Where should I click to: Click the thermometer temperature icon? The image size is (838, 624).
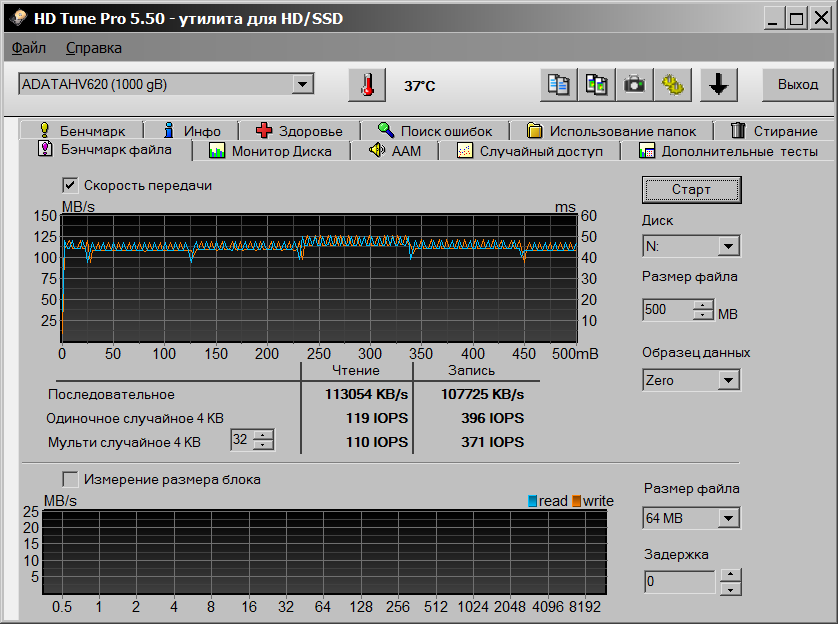[367, 85]
